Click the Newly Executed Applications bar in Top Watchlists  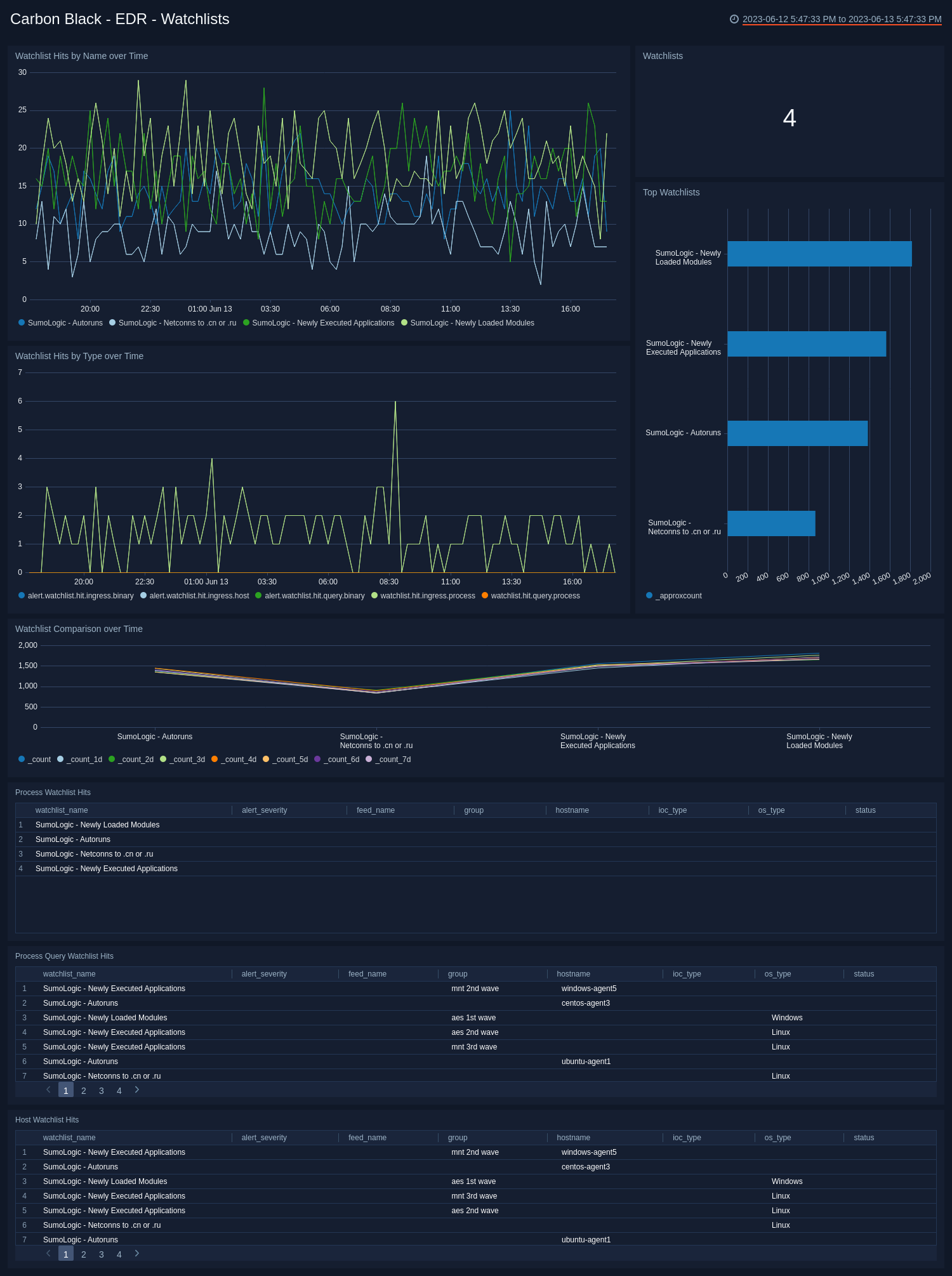pos(807,344)
